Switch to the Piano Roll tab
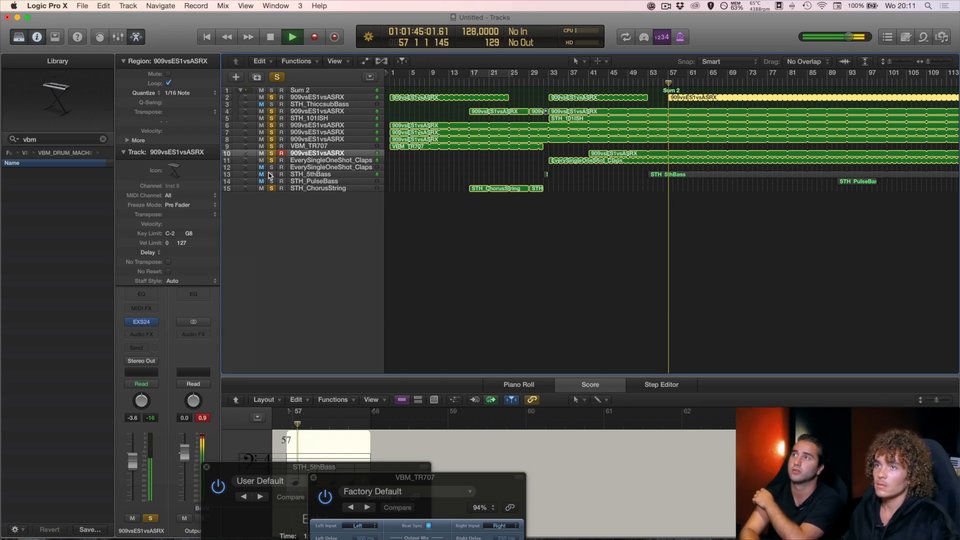 click(x=519, y=384)
